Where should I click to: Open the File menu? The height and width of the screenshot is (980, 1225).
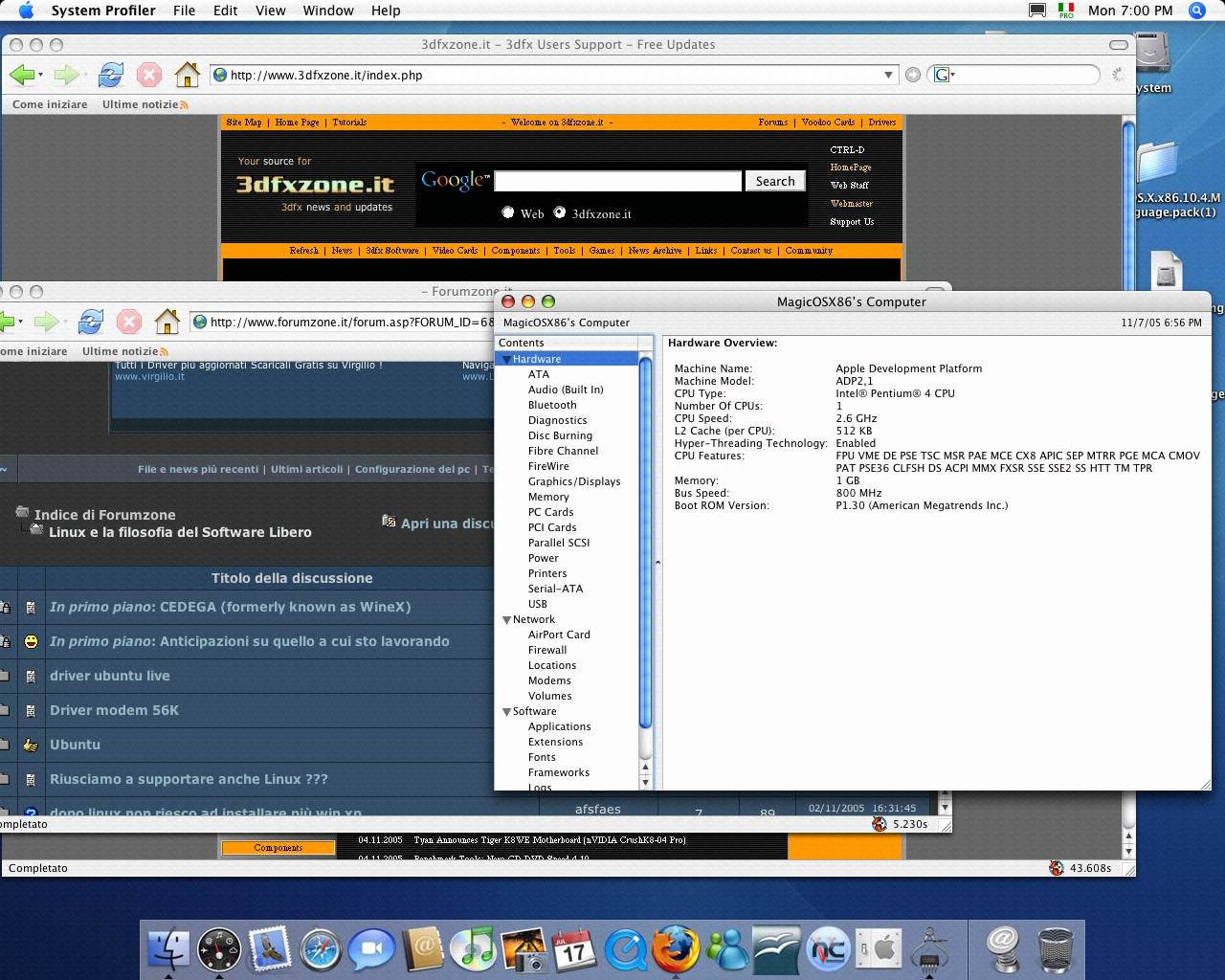coord(184,11)
